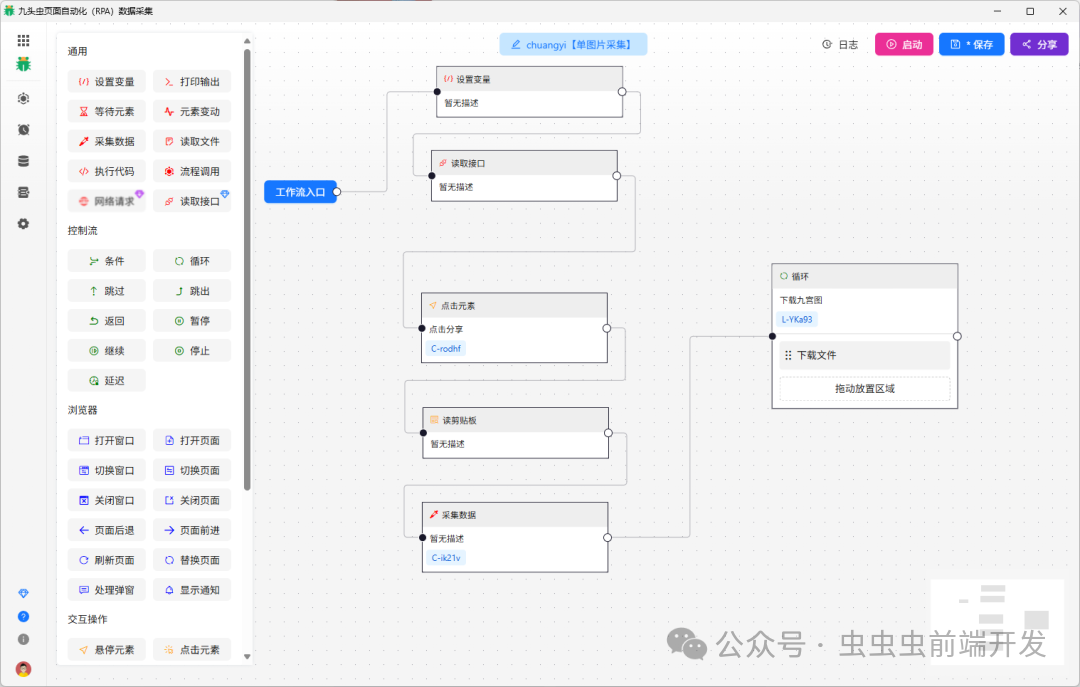
Task: Choose the 返回 block
Action: point(107,320)
